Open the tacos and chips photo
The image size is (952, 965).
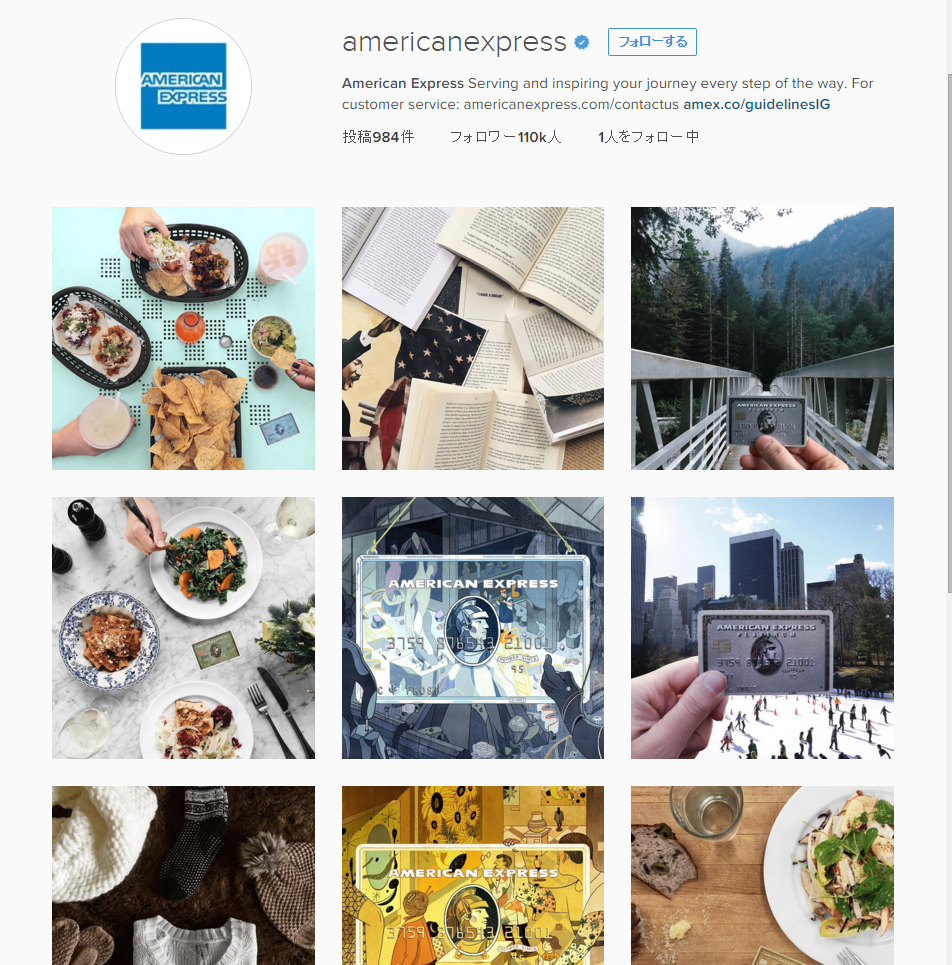[183, 338]
